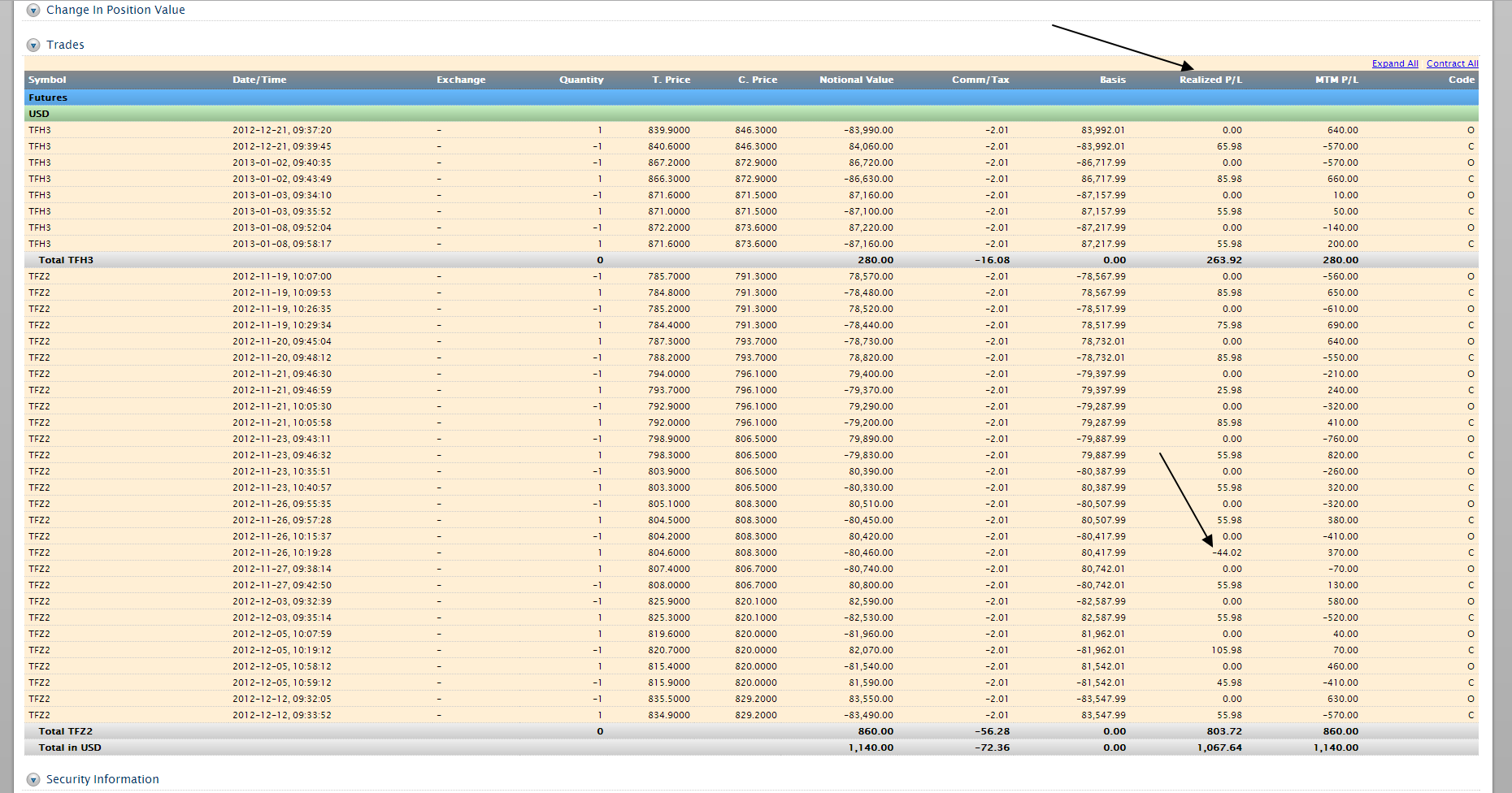Select the Notional Value column header
Screen dimensions: 1512x793
click(x=856, y=80)
